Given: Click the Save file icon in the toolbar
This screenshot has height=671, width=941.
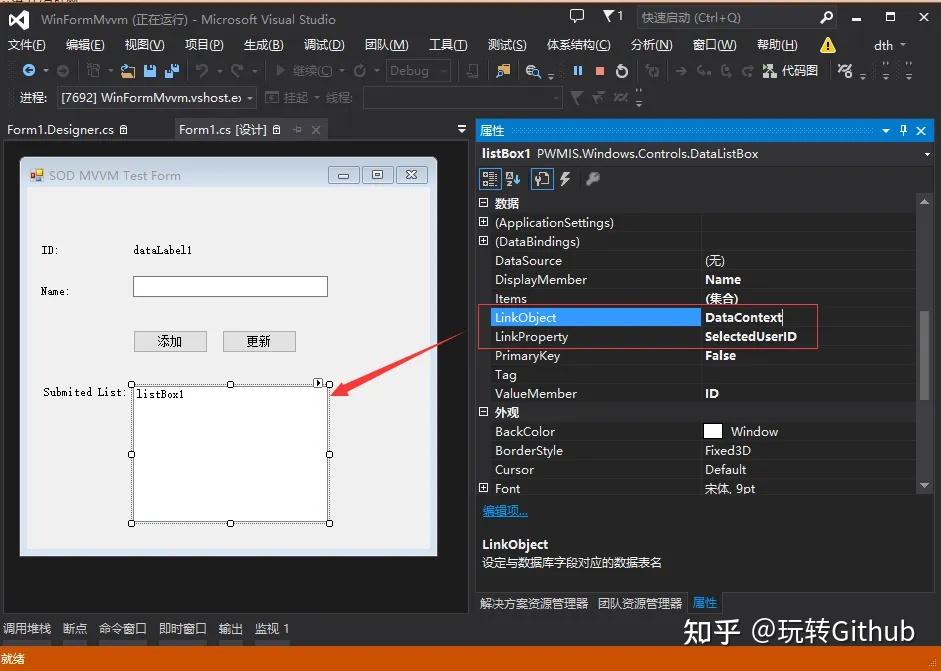Looking at the screenshot, I should [149, 71].
